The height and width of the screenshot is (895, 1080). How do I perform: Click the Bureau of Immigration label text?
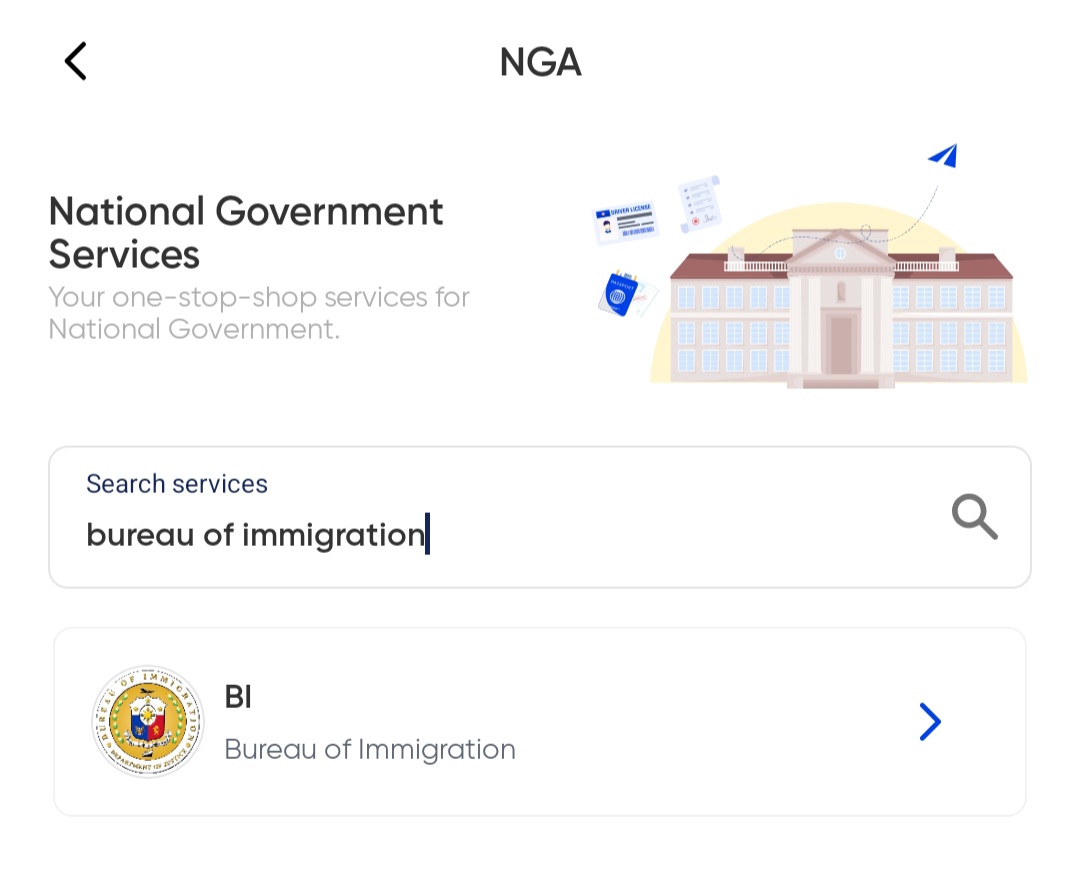coord(369,749)
